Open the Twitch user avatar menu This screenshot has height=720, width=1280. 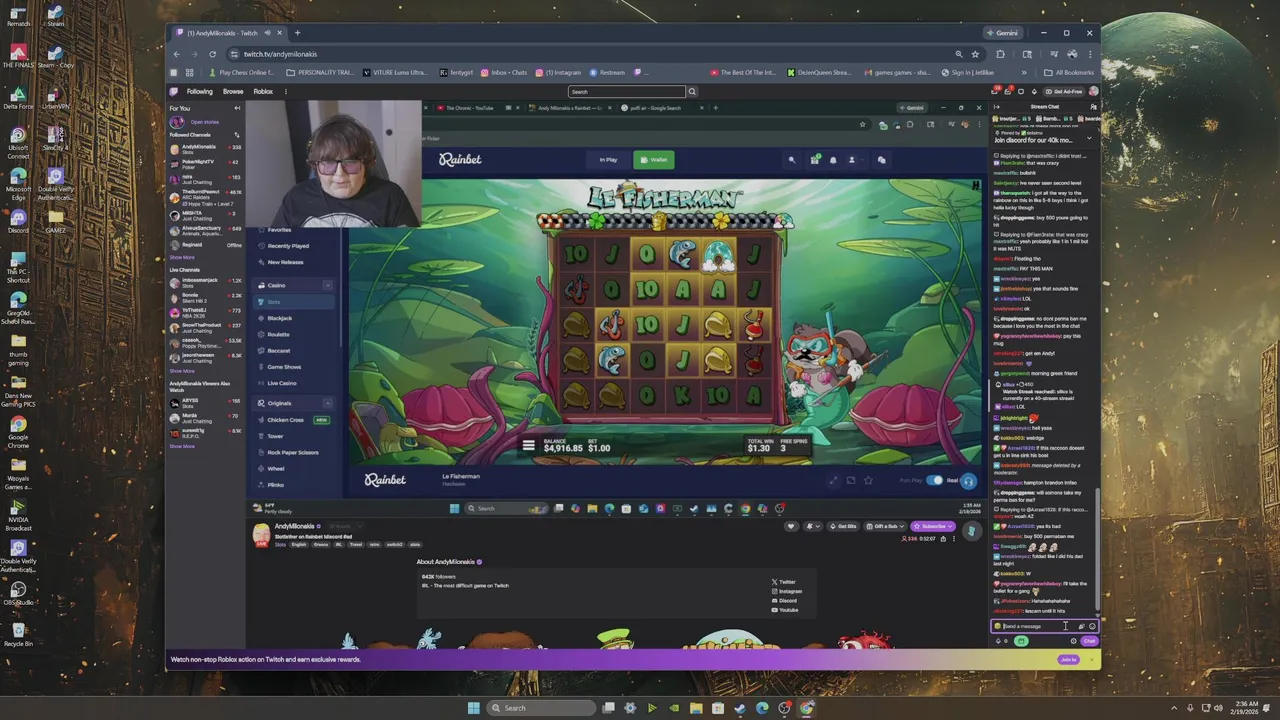coord(1093,91)
